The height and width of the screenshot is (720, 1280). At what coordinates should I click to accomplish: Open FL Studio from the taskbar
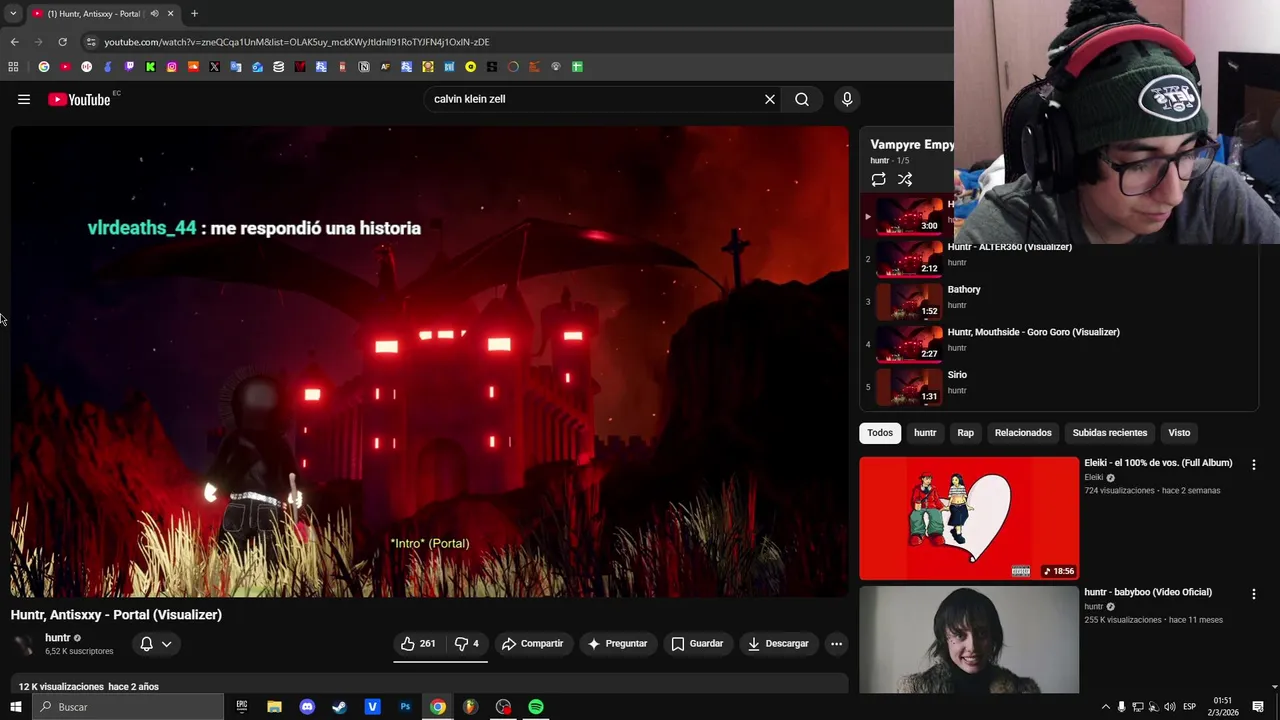(x=470, y=707)
